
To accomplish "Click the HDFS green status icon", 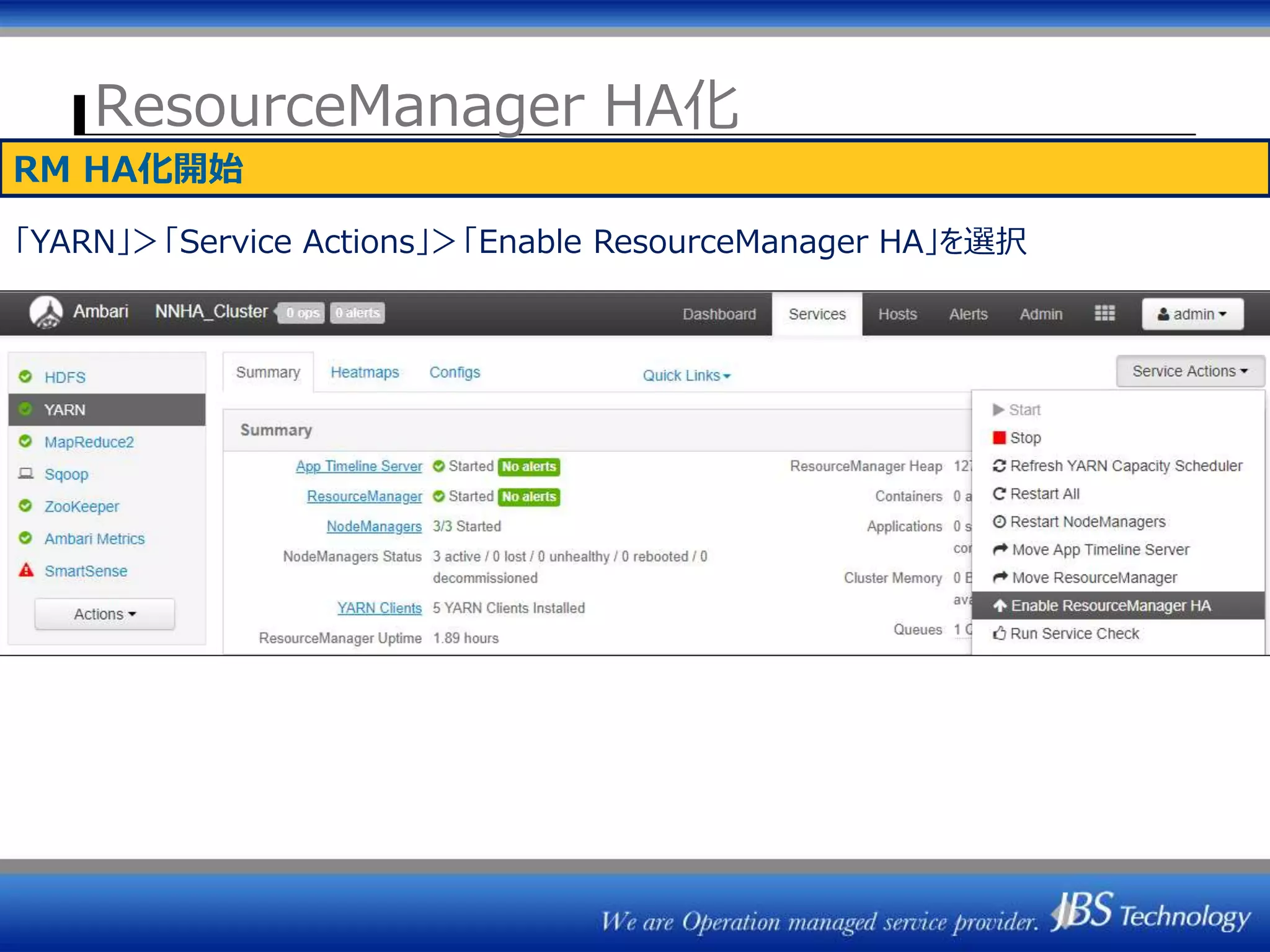I will click(25, 376).
